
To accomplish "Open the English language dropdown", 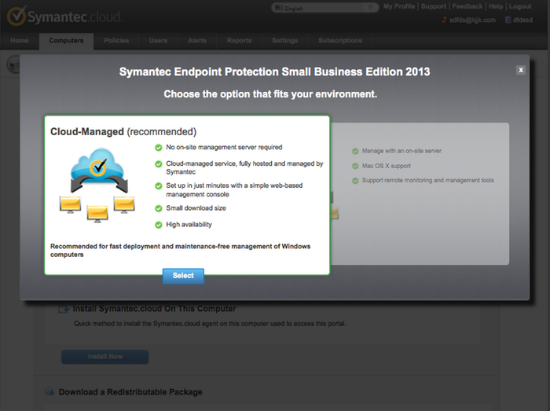I will 325,8.
